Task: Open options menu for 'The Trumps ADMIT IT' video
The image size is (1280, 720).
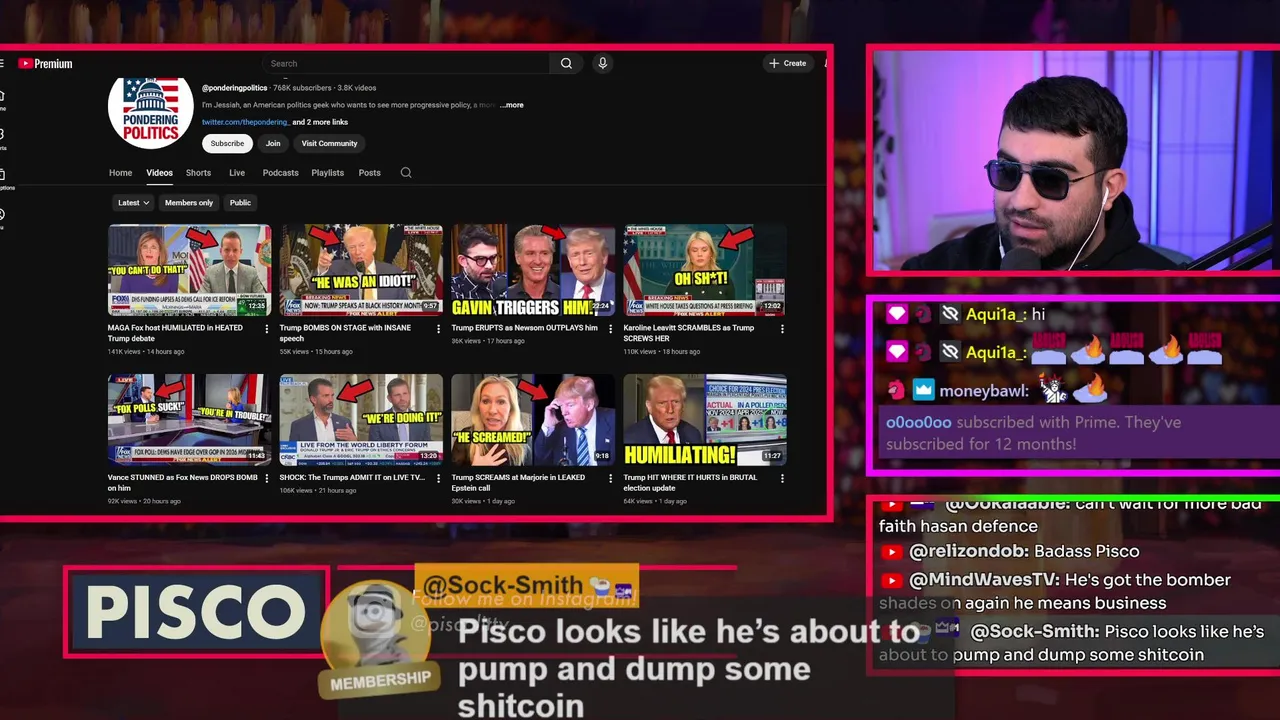Action: pyautogui.click(x=438, y=479)
